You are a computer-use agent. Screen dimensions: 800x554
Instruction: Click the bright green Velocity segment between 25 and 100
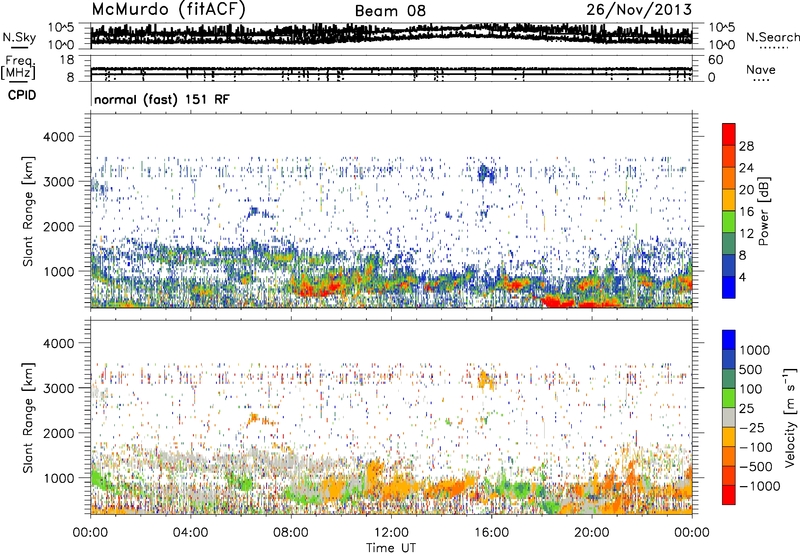click(729, 398)
